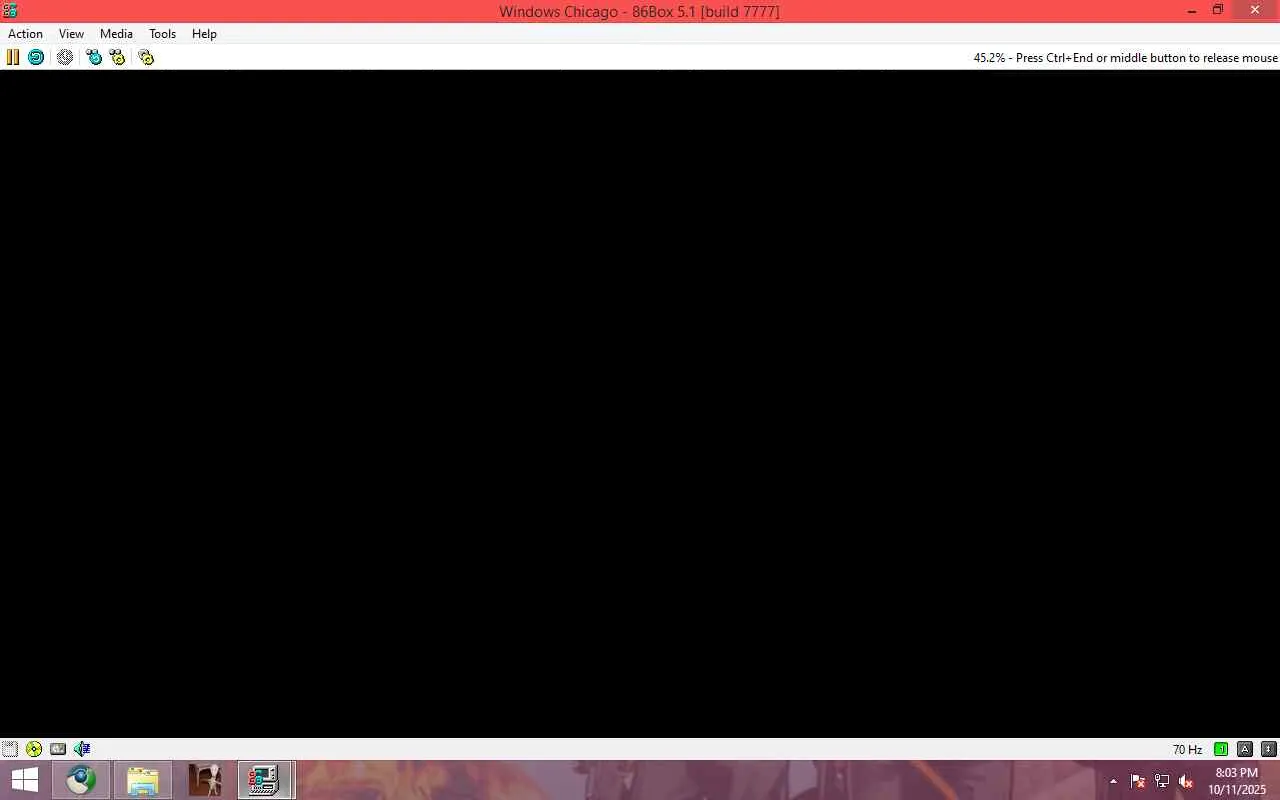This screenshot has height=800, width=1280.
Task: Open the dark figure app in the taskbar
Action: pyautogui.click(x=205, y=780)
